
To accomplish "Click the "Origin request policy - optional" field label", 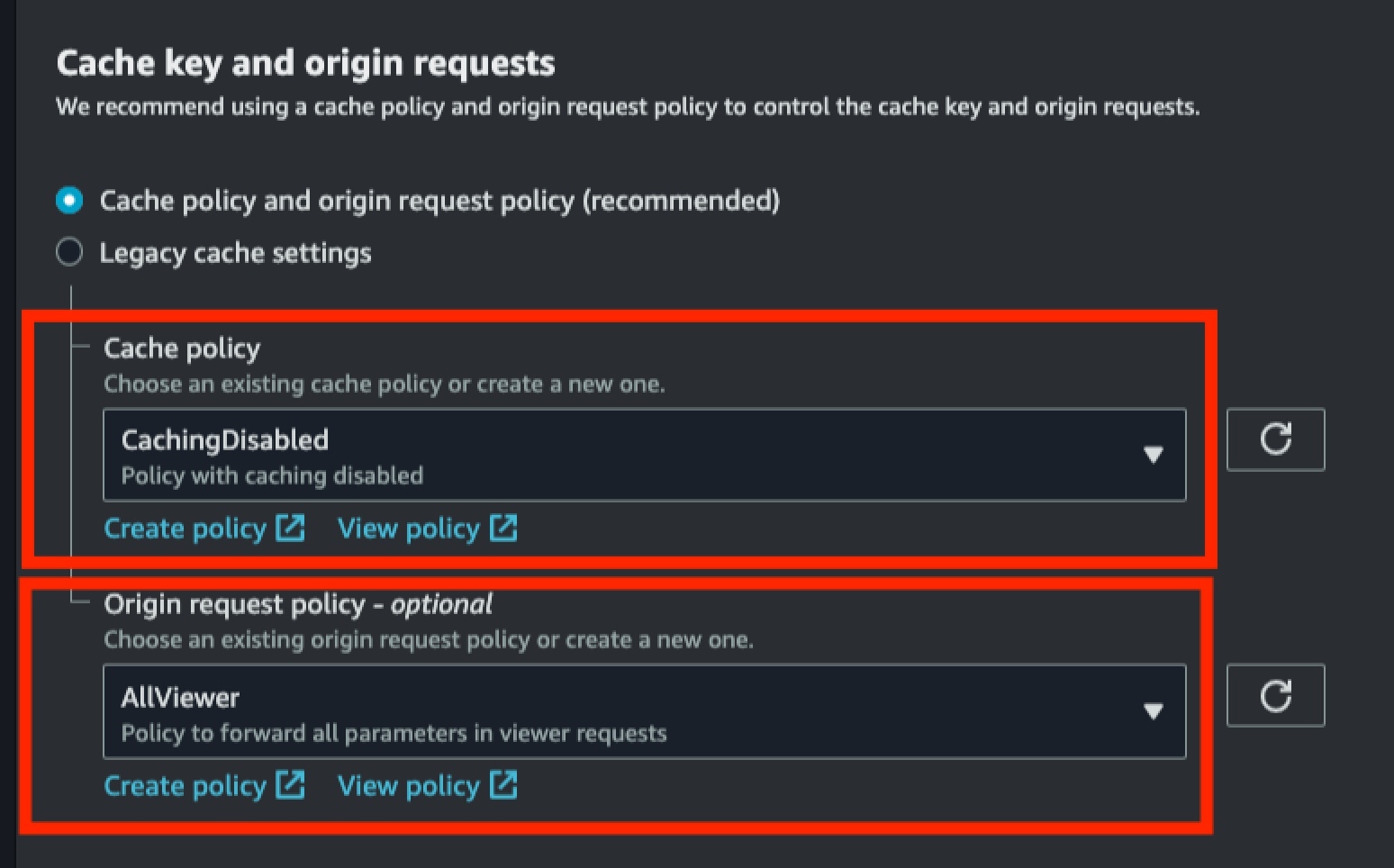I will [x=298, y=604].
